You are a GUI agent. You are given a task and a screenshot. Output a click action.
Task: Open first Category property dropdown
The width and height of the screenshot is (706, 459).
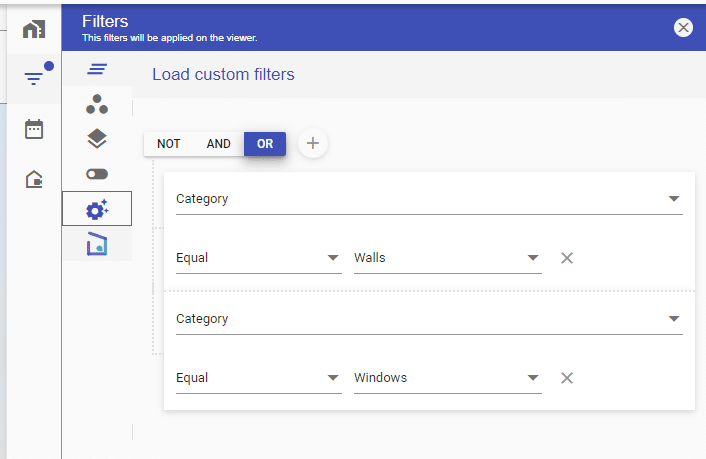click(x=429, y=199)
